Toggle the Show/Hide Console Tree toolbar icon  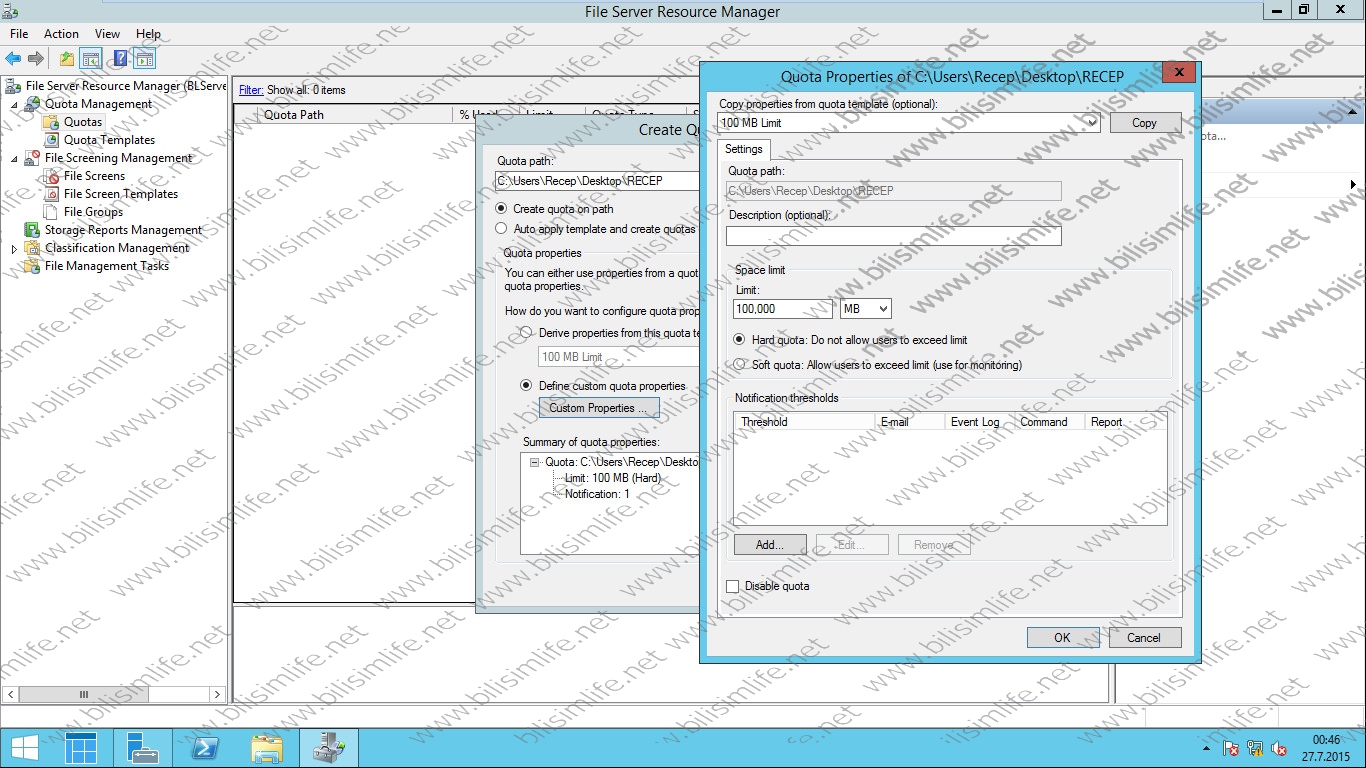tap(91, 59)
